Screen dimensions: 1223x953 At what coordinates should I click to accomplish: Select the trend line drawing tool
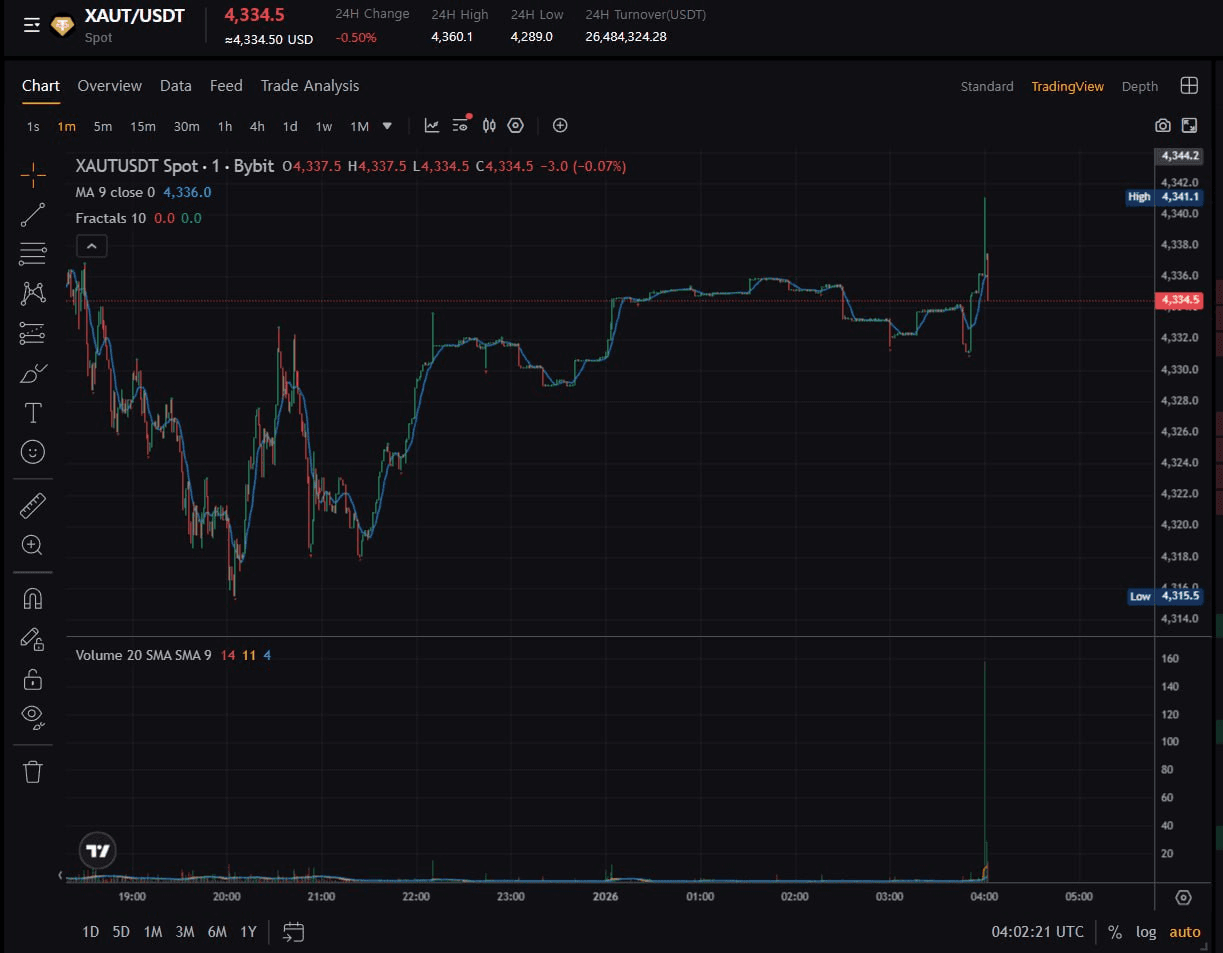click(33, 214)
